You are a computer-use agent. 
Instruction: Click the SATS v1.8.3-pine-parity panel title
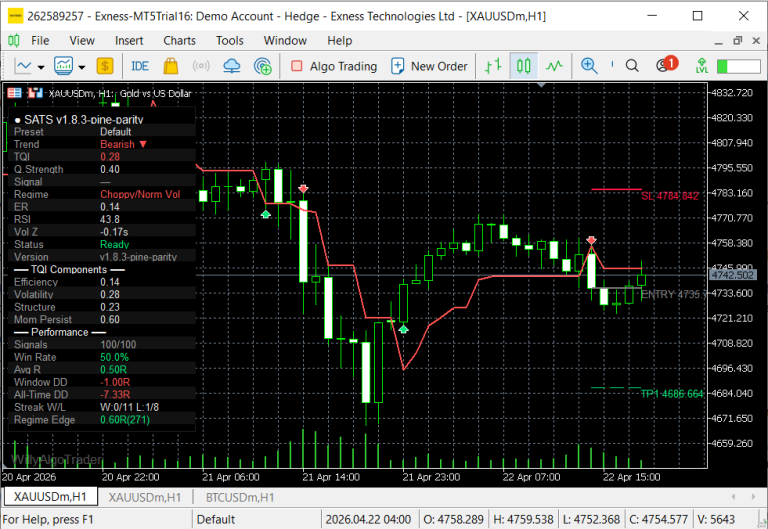[x=83, y=120]
